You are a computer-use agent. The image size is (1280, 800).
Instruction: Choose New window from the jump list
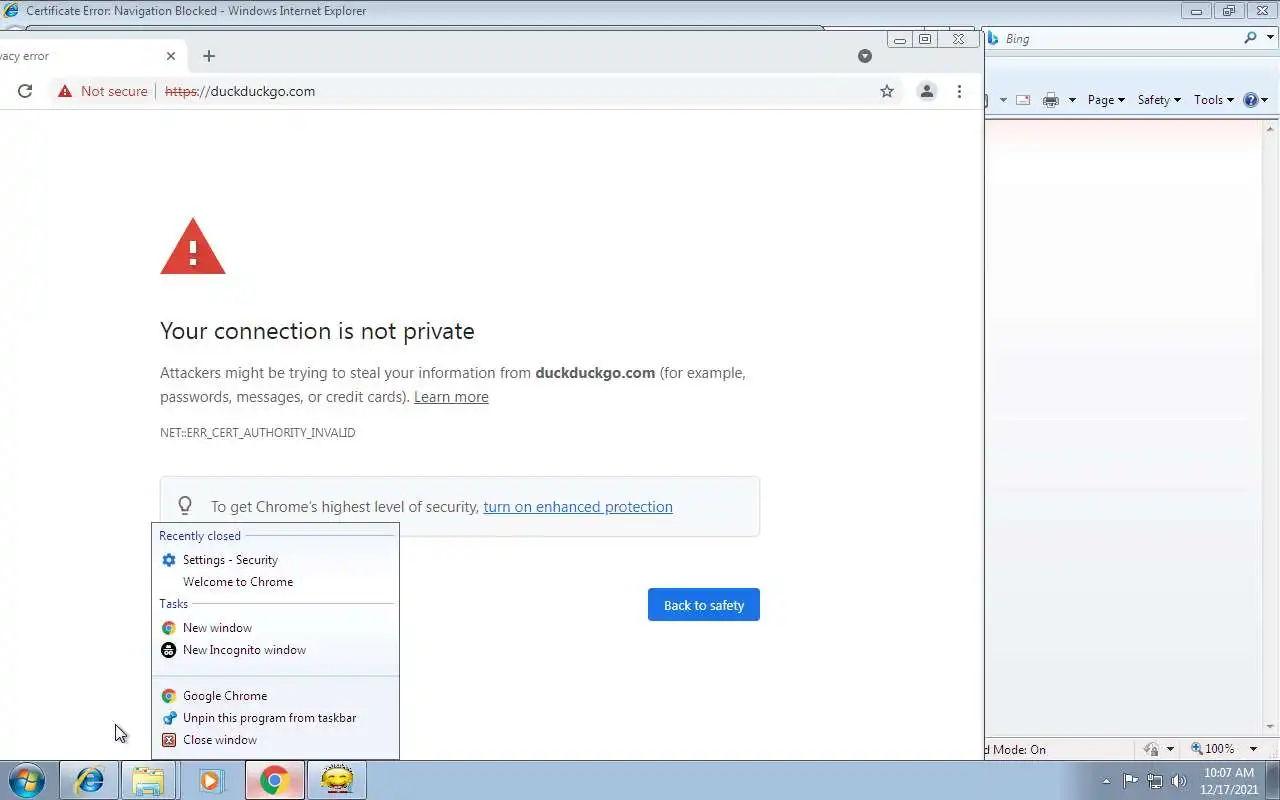point(275,628)
